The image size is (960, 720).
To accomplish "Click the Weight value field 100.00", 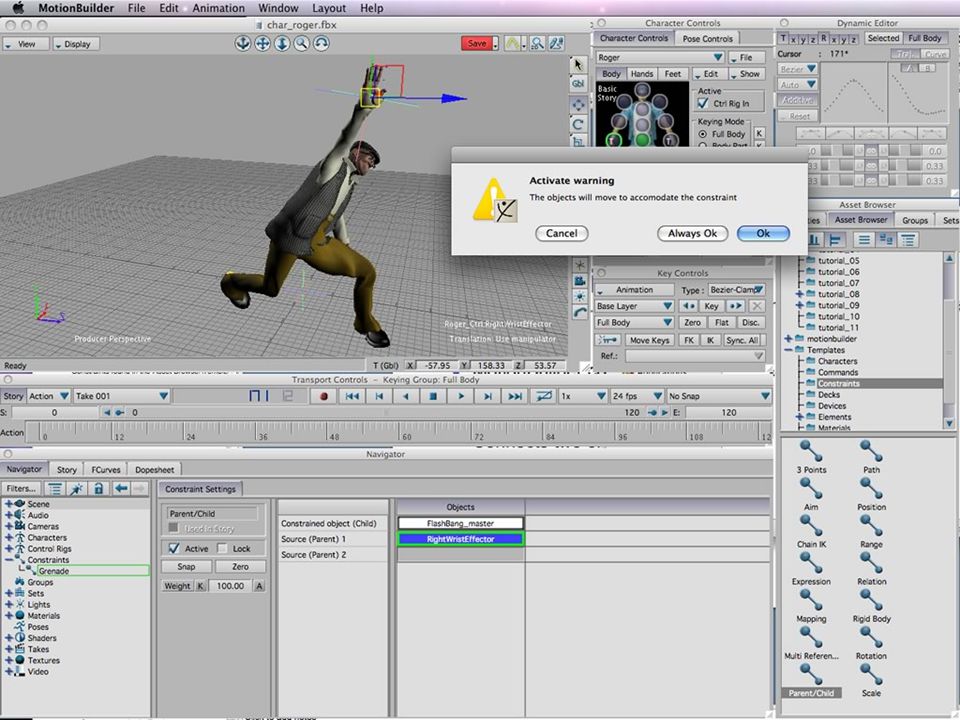I will [x=230, y=586].
